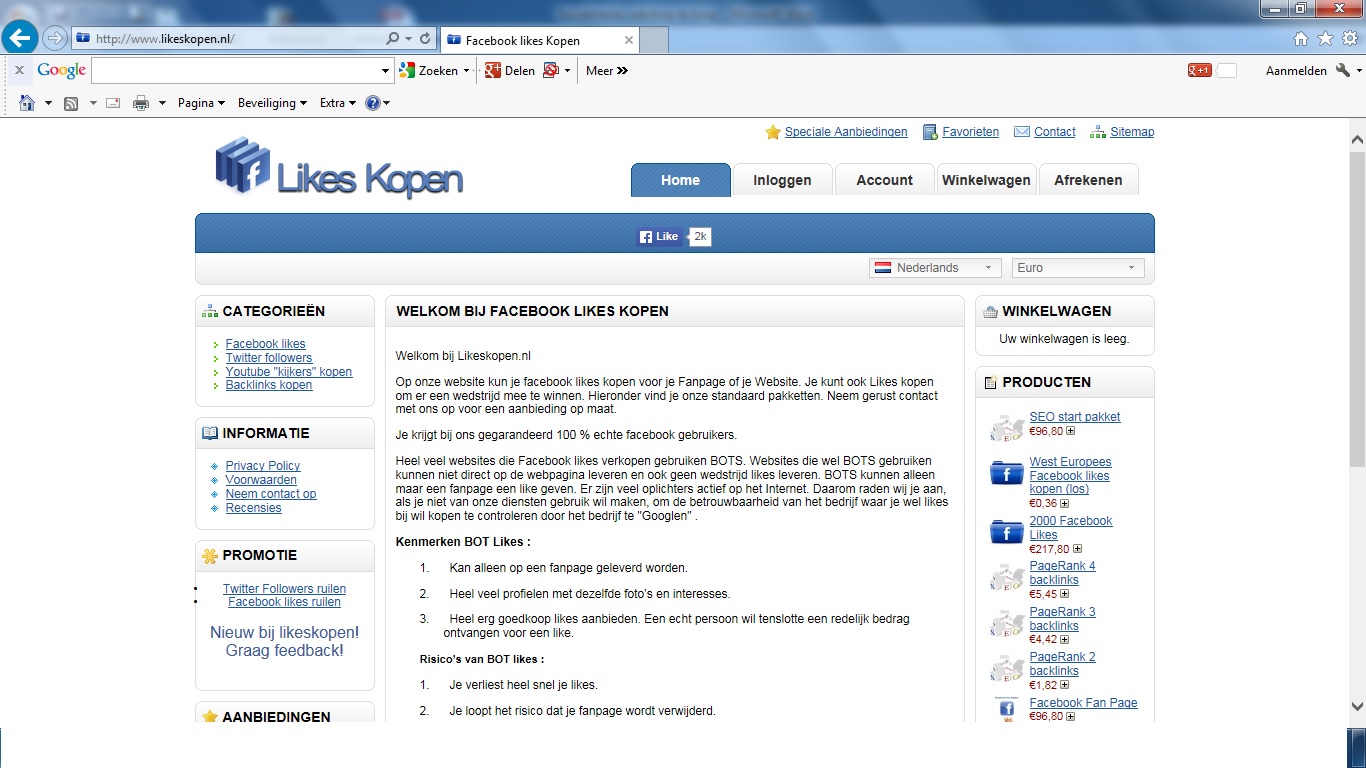Screen dimensions: 1366x768
Task: Click the popup blocker icon in Google toolbar
Action: (551, 70)
